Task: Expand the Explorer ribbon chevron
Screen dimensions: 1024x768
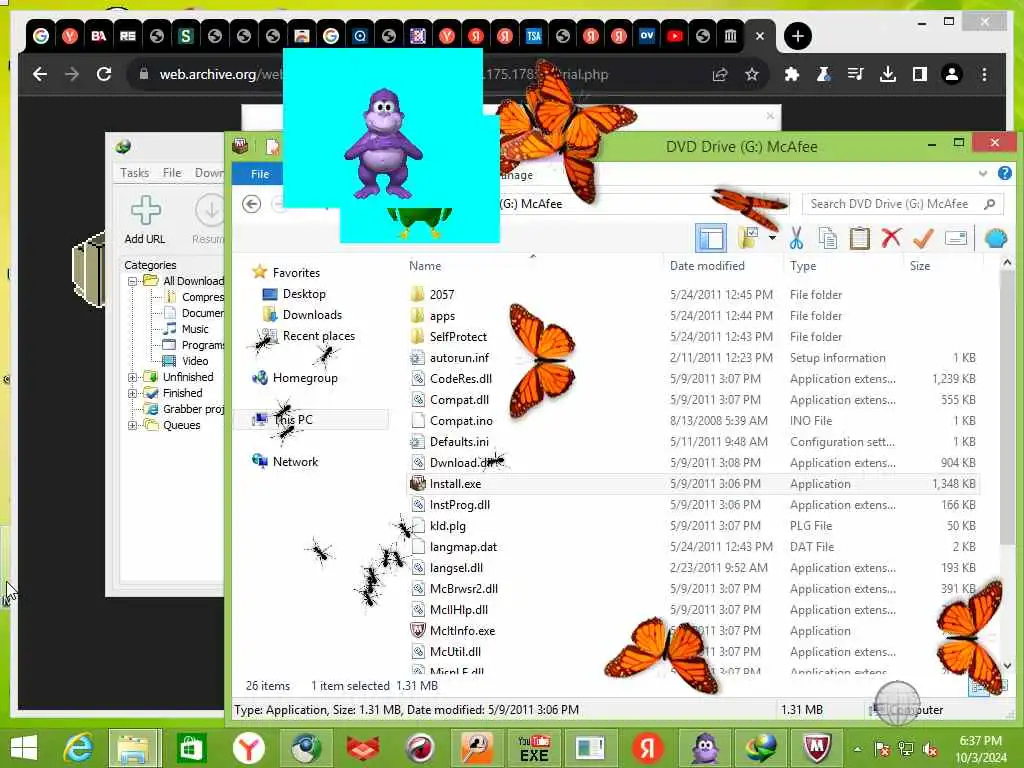Action: [x=983, y=174]
